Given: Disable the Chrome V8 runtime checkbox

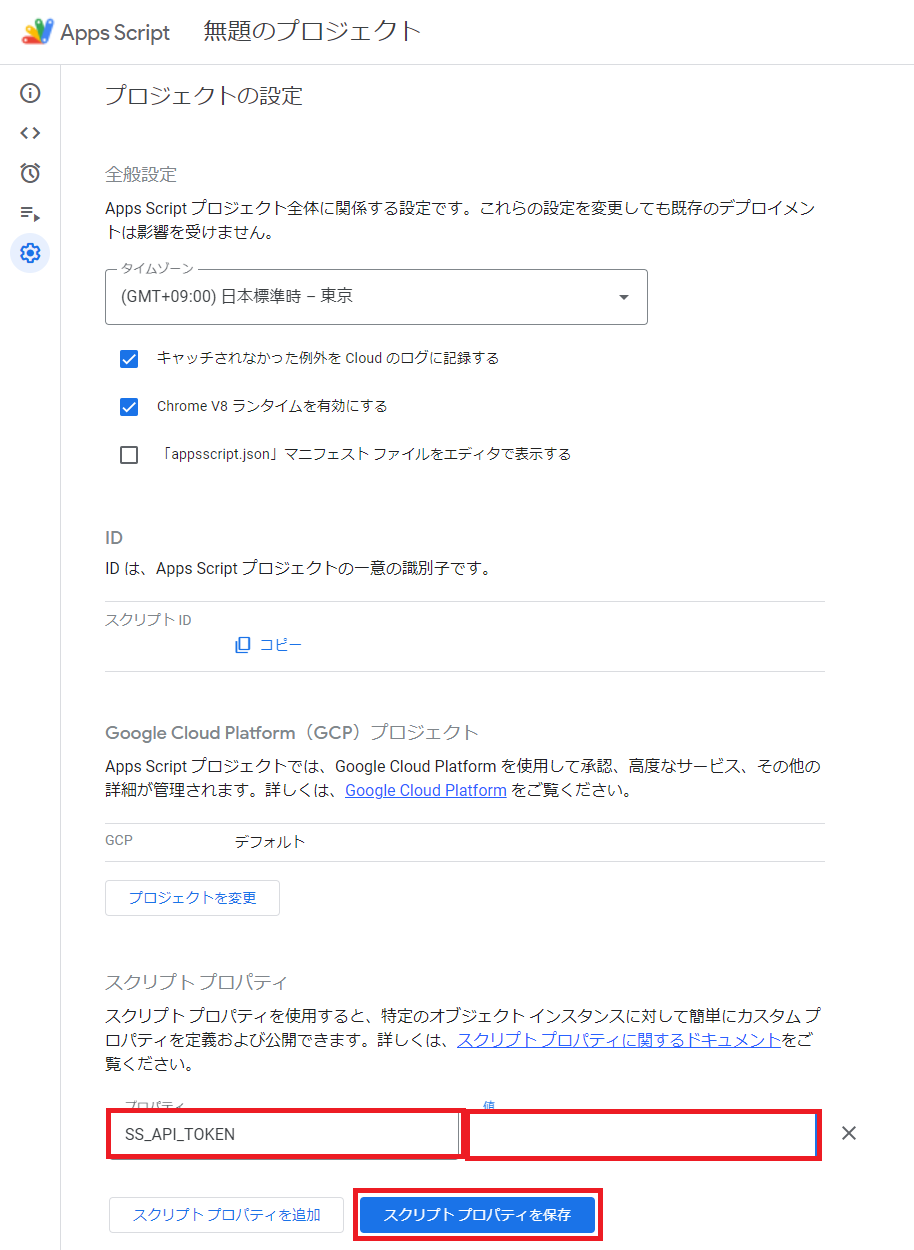Looking at the screenshot, I should click(x=129, y=406).
